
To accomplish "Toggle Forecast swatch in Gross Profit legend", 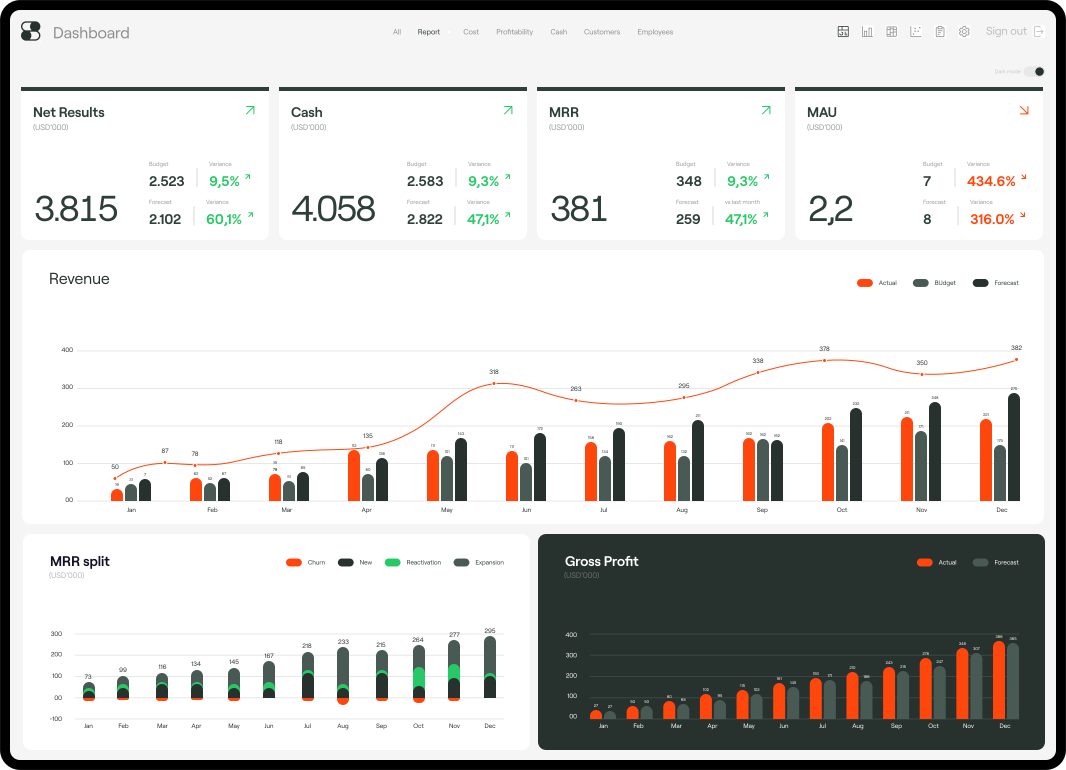I will [x=980, y=563].
